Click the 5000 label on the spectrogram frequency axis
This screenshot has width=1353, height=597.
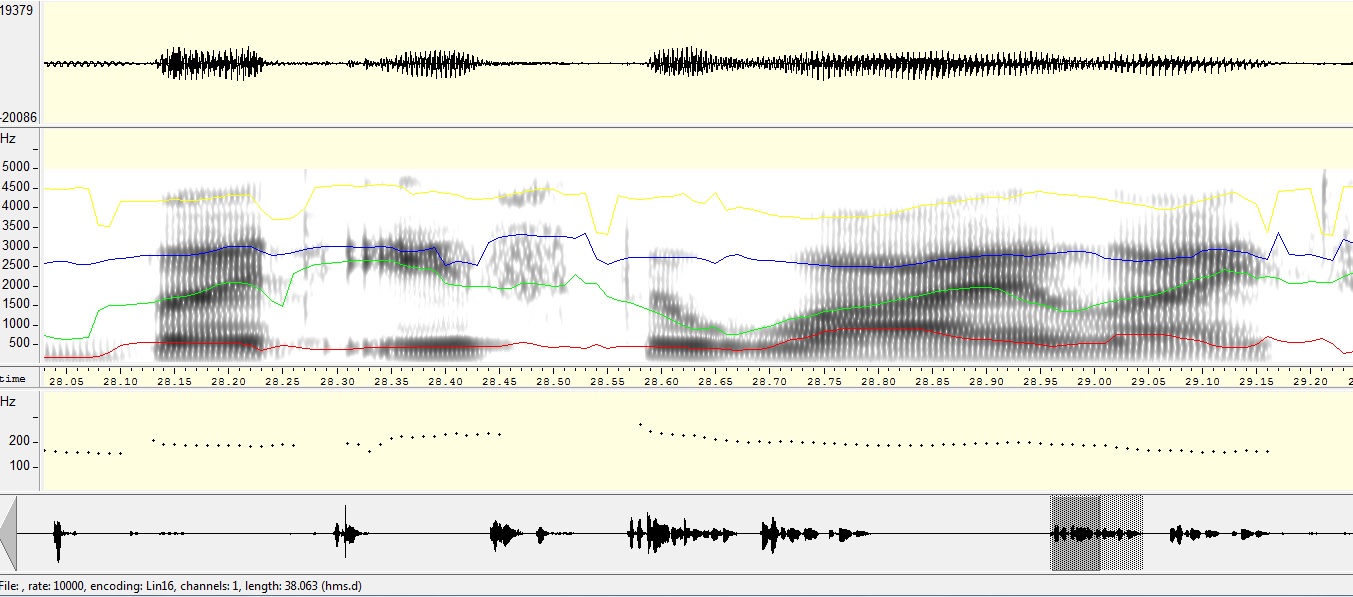[15, 167]
